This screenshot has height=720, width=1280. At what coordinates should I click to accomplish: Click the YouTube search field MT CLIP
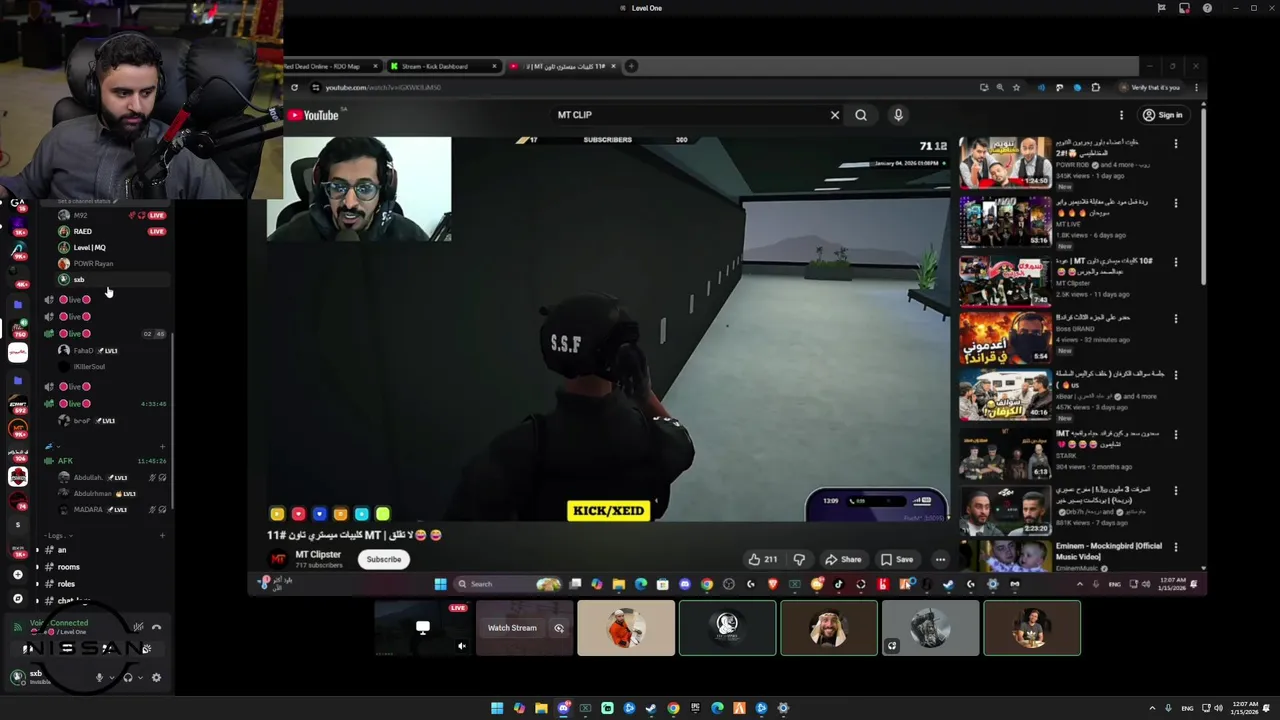click(x=690, y=115)
